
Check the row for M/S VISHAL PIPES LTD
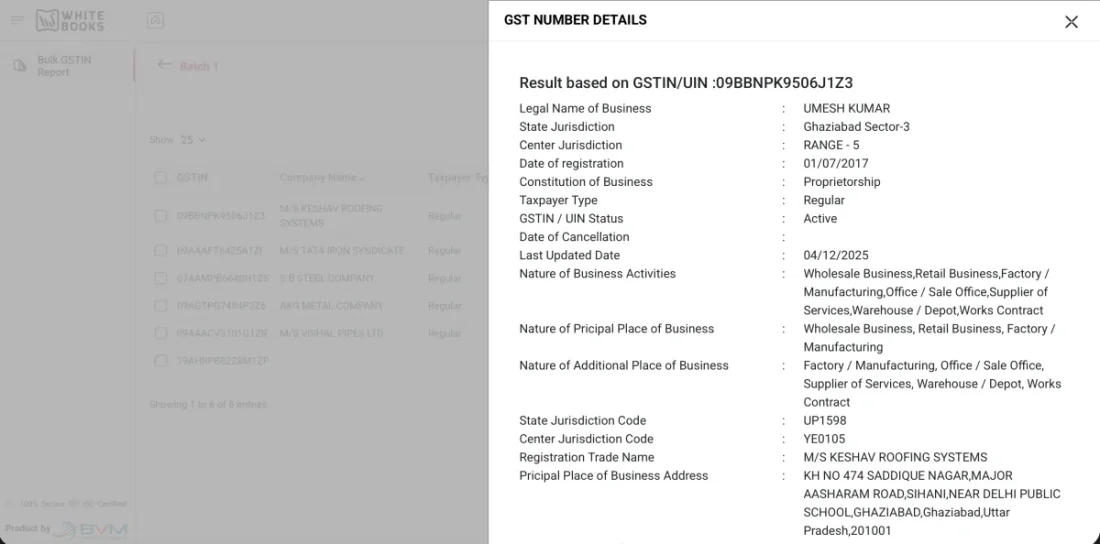[x=161, y=333]
